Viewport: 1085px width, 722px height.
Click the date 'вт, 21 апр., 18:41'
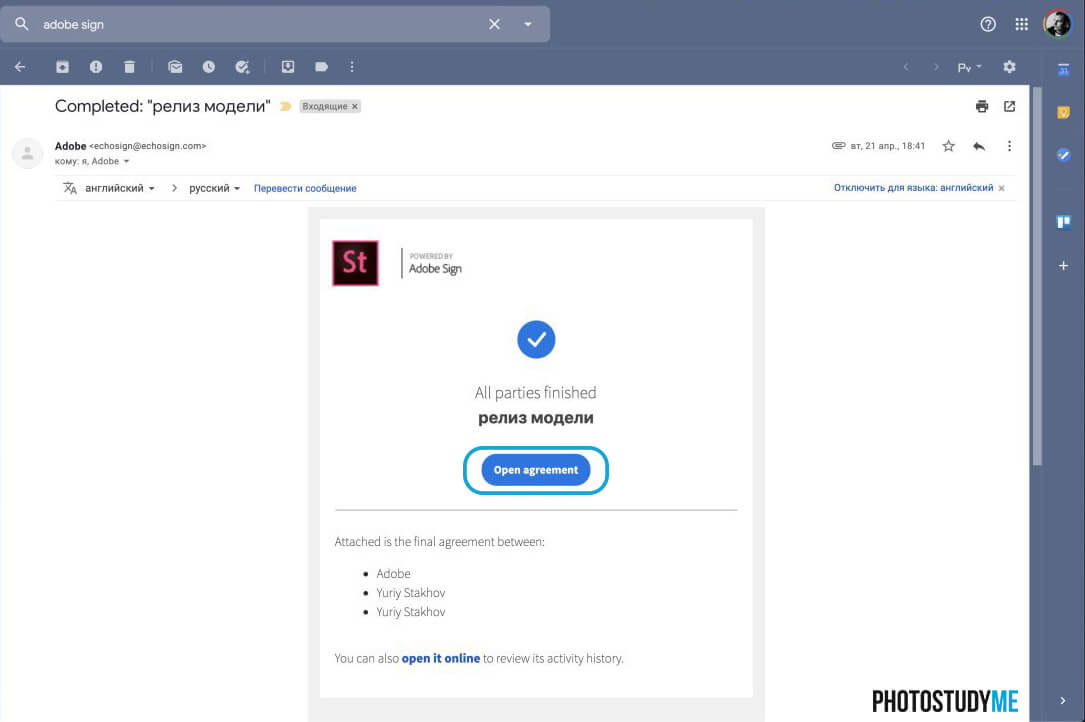(x=888, y=146)
